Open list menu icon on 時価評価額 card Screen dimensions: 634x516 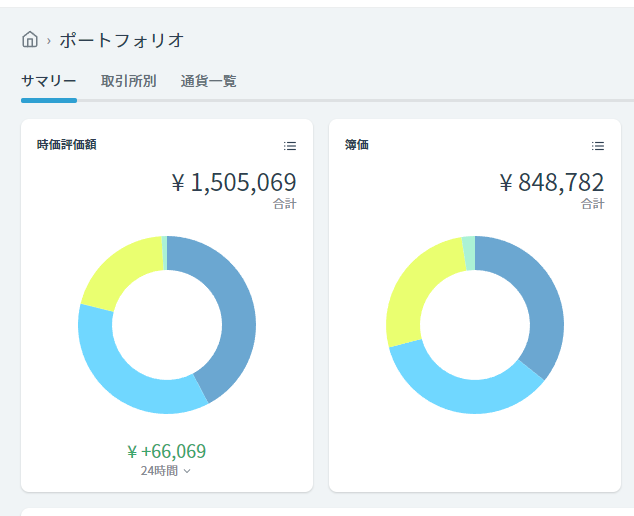290,146
